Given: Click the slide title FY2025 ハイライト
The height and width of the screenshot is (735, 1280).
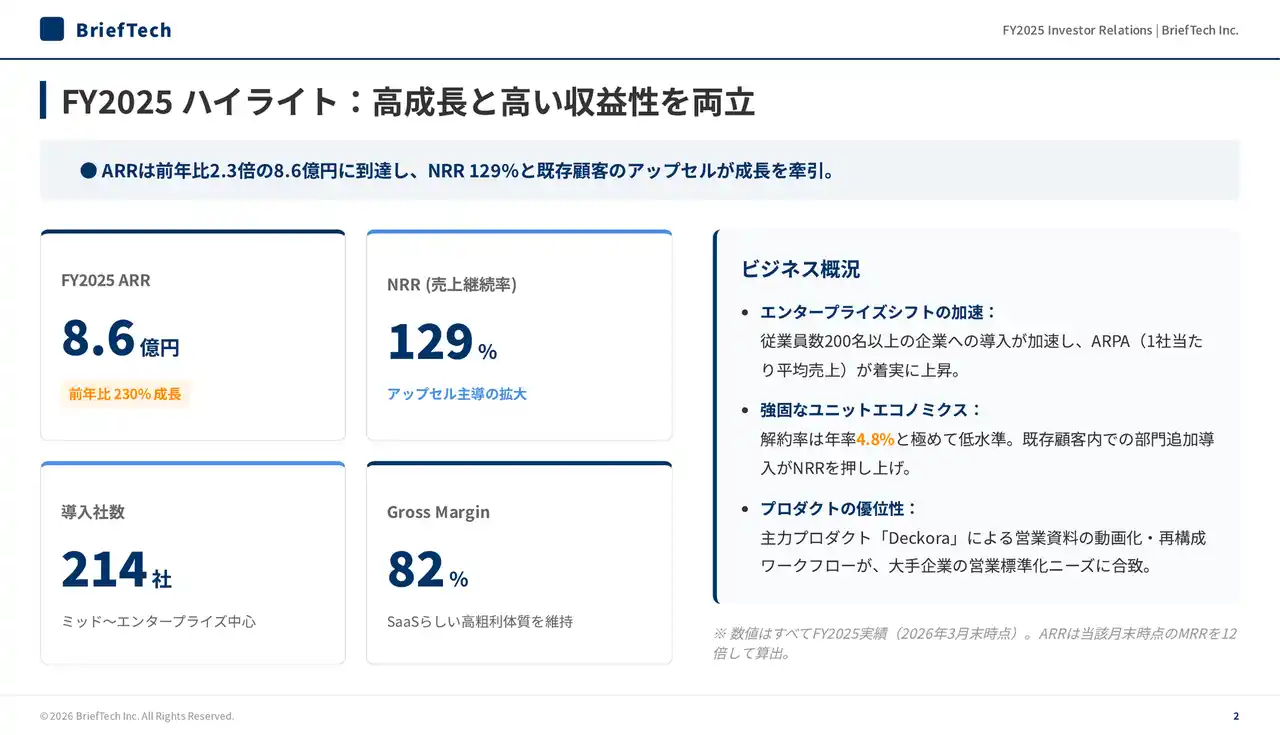Looking at the screenshot, I should tap(408, 102).
